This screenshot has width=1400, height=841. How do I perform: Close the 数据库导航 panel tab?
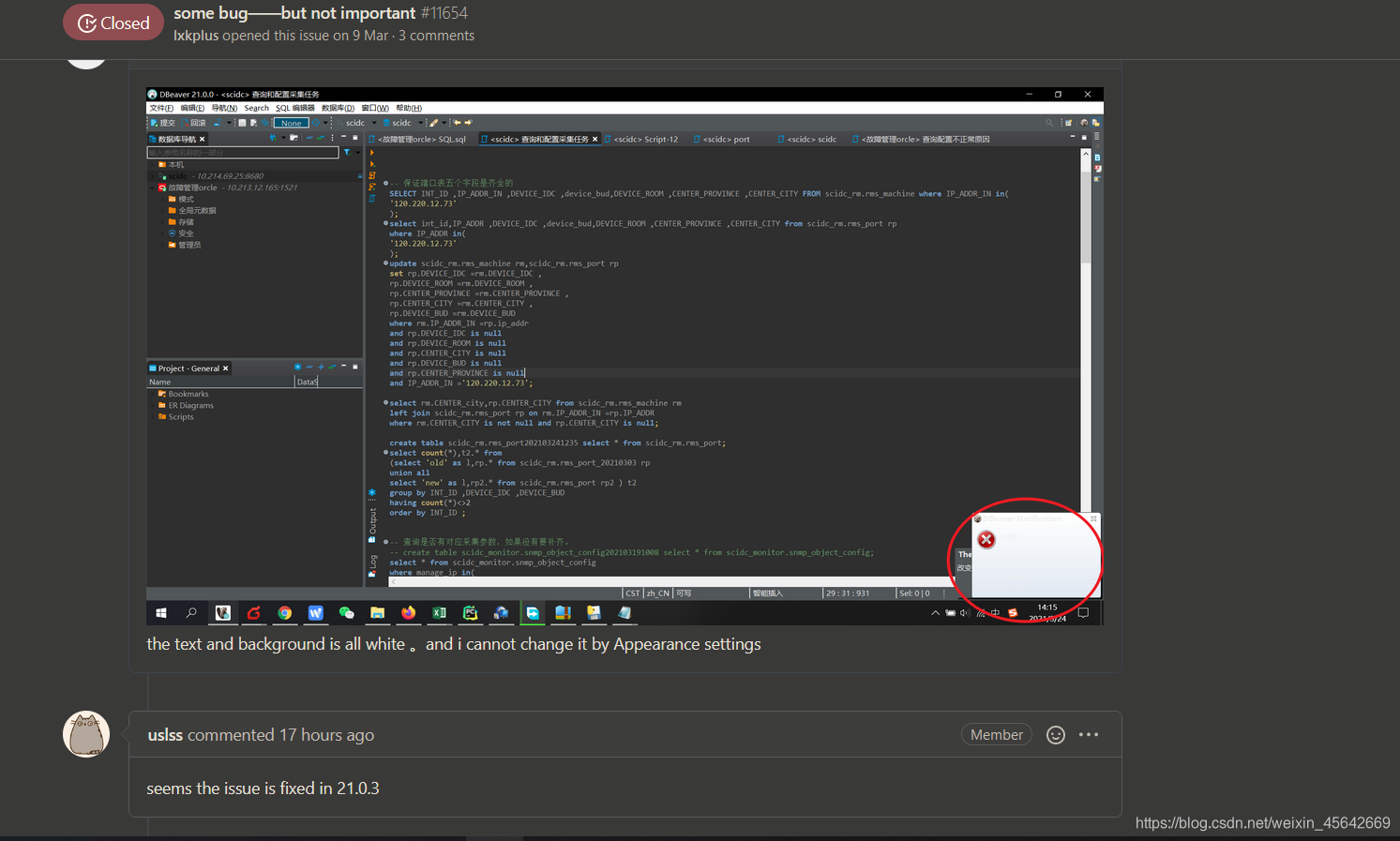[202, 139]
